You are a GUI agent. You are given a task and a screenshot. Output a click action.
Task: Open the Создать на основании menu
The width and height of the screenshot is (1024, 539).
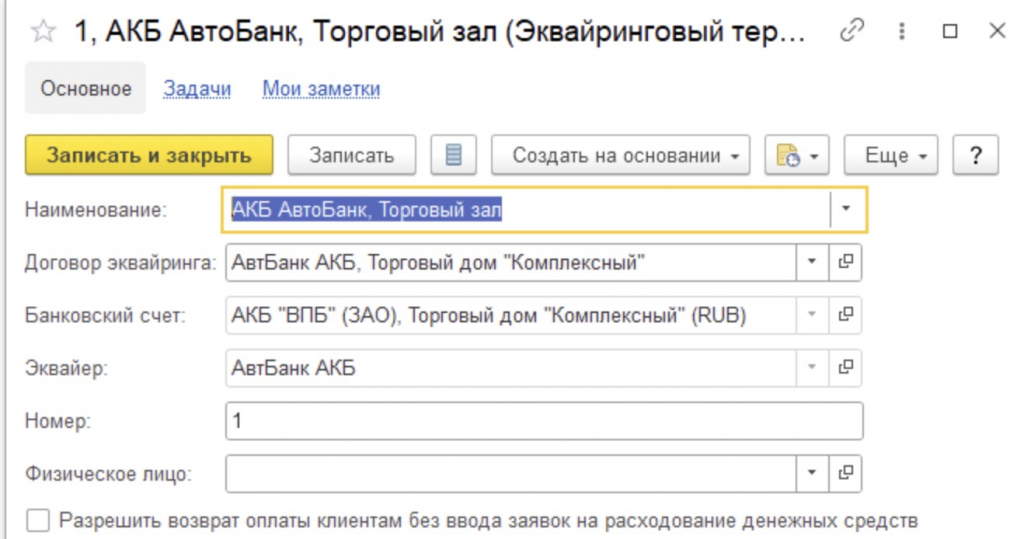tap(620, 155)
